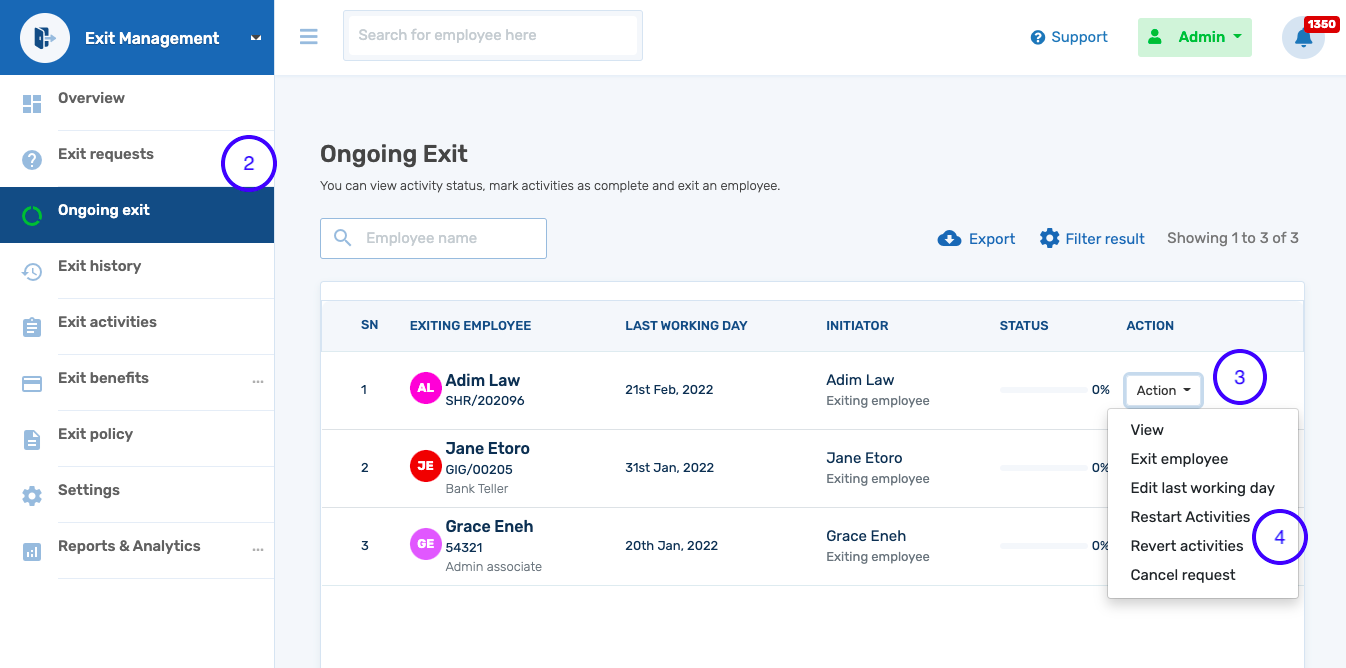The height and width of the screenshot is (668, 1346).
Task: Focus the 'Search for employee here' field
Action: pyautogui.click(x=493, y=35)
